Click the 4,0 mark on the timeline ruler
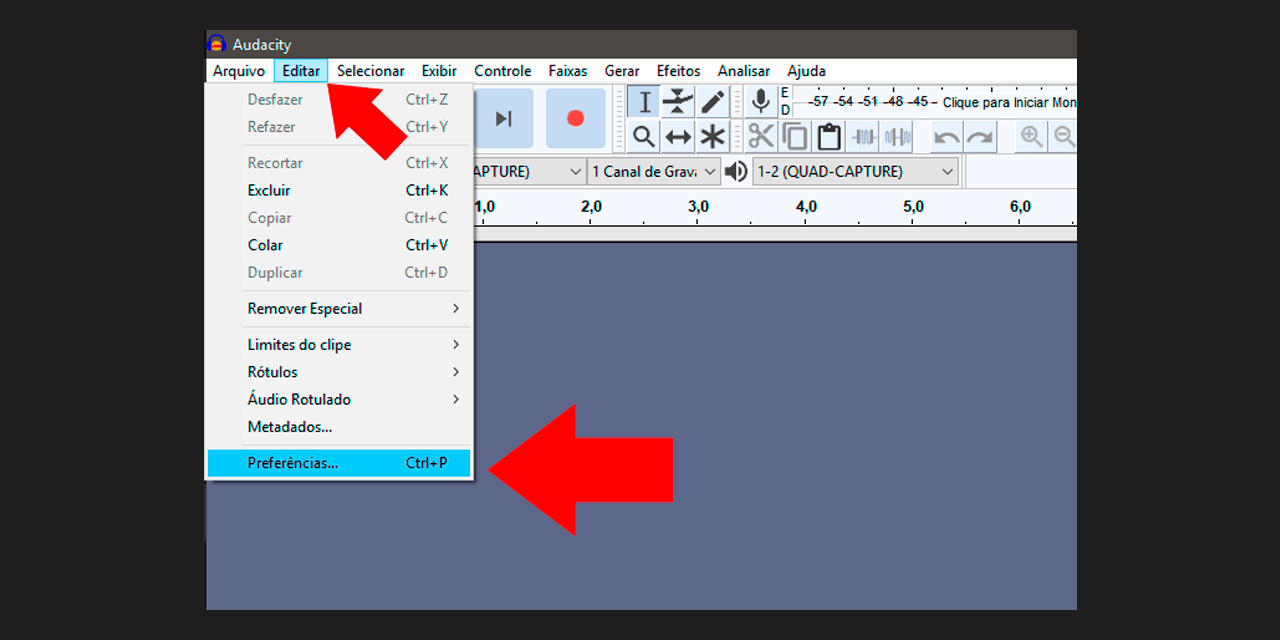This screenshot has width=1280, height=640. click(x=806, y=207)
